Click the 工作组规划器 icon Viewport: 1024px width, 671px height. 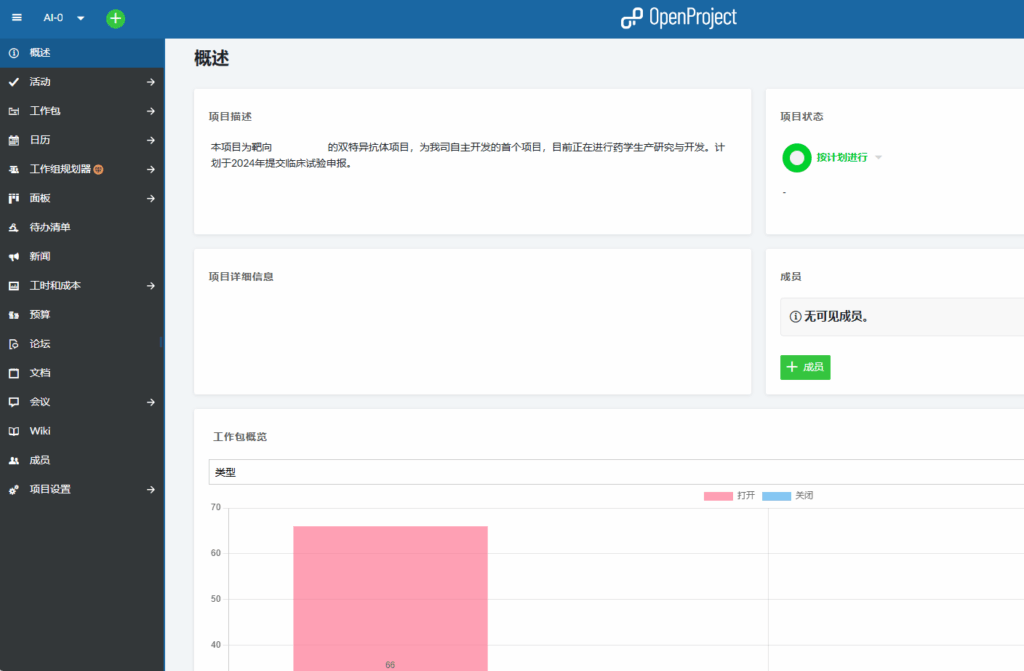[x=14, y=169]
